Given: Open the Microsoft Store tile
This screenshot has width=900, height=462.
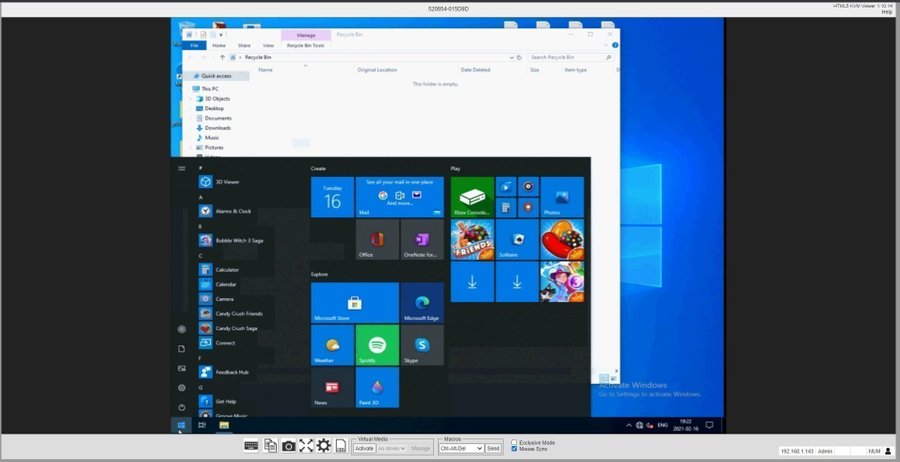Looking at the screenshot, I should pos(355,302).
